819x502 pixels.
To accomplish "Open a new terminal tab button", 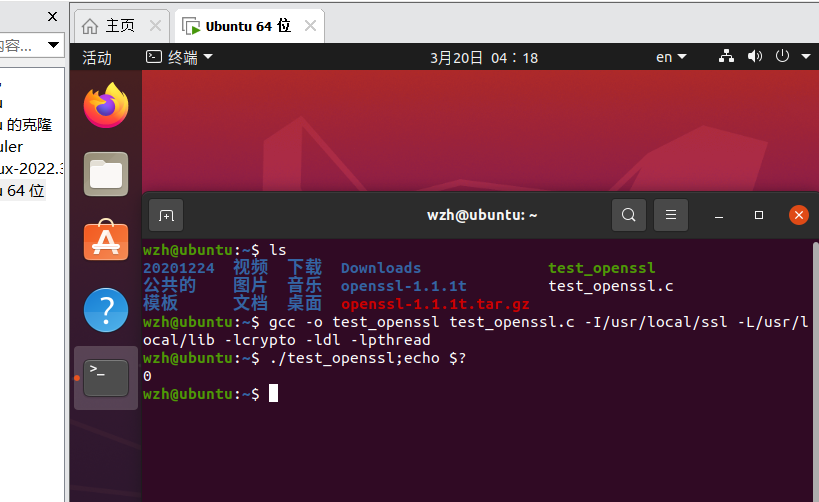I will tap(166, 215).
